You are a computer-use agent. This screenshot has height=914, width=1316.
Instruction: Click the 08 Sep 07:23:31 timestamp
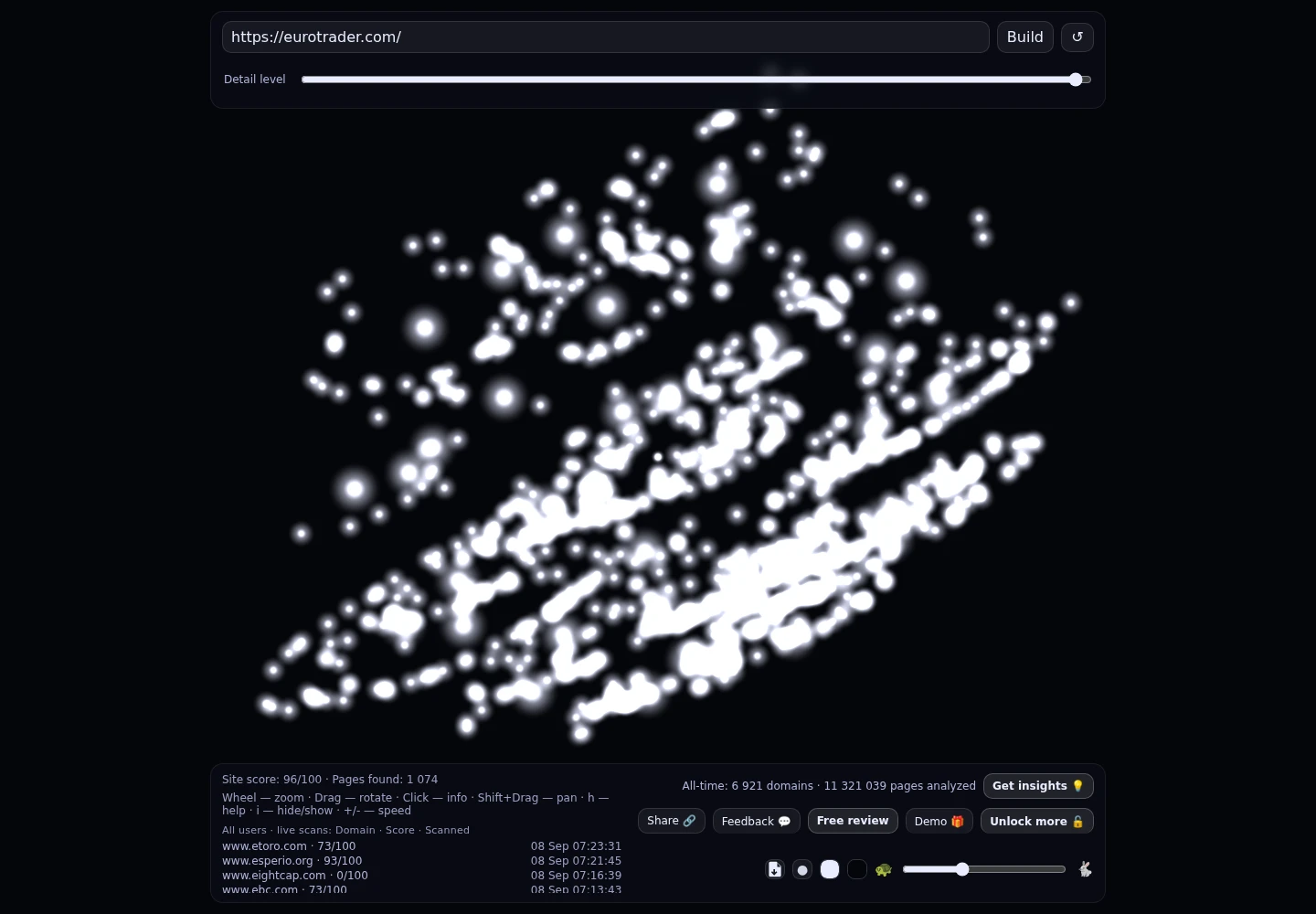(576, 846)
